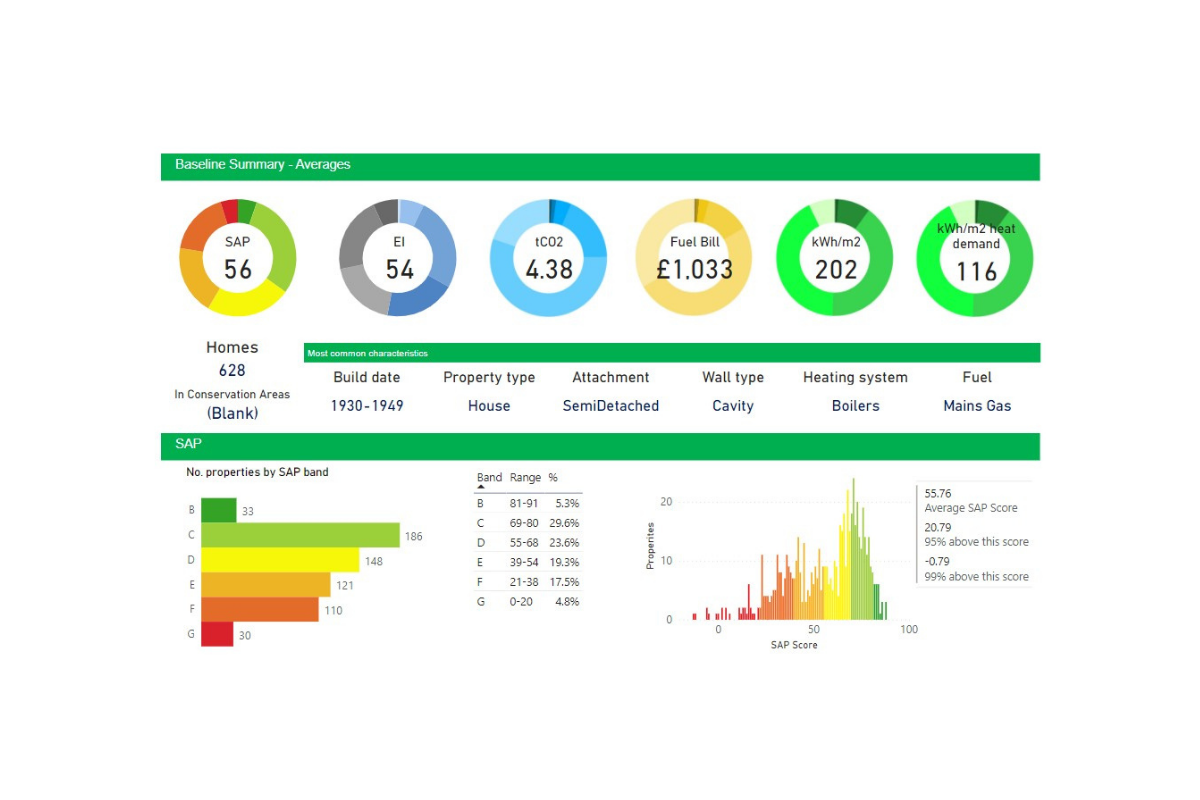Click the Range column header

pyautogui.click(x=525, y=478)
